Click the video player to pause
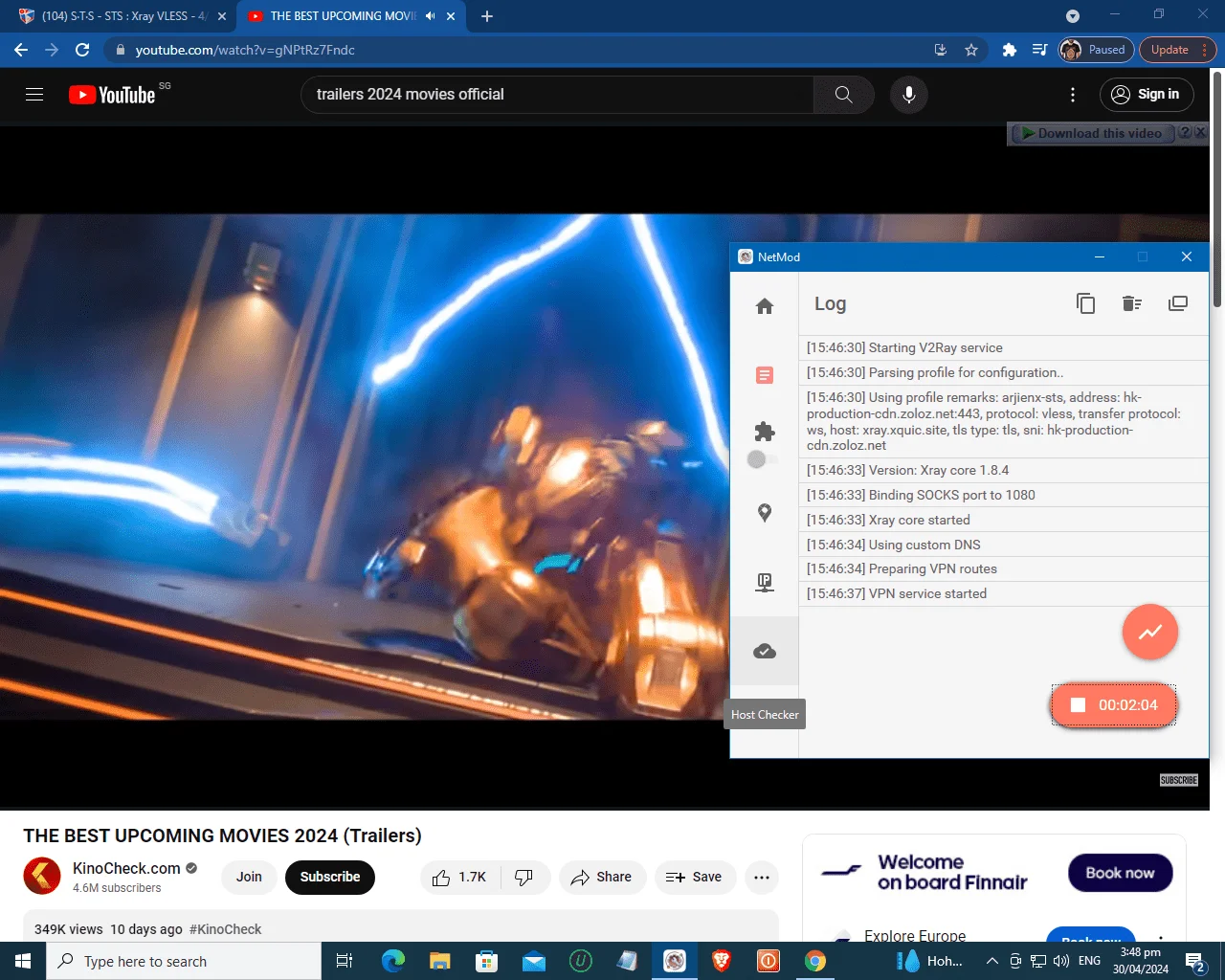1225x980 pixels. 364,466
